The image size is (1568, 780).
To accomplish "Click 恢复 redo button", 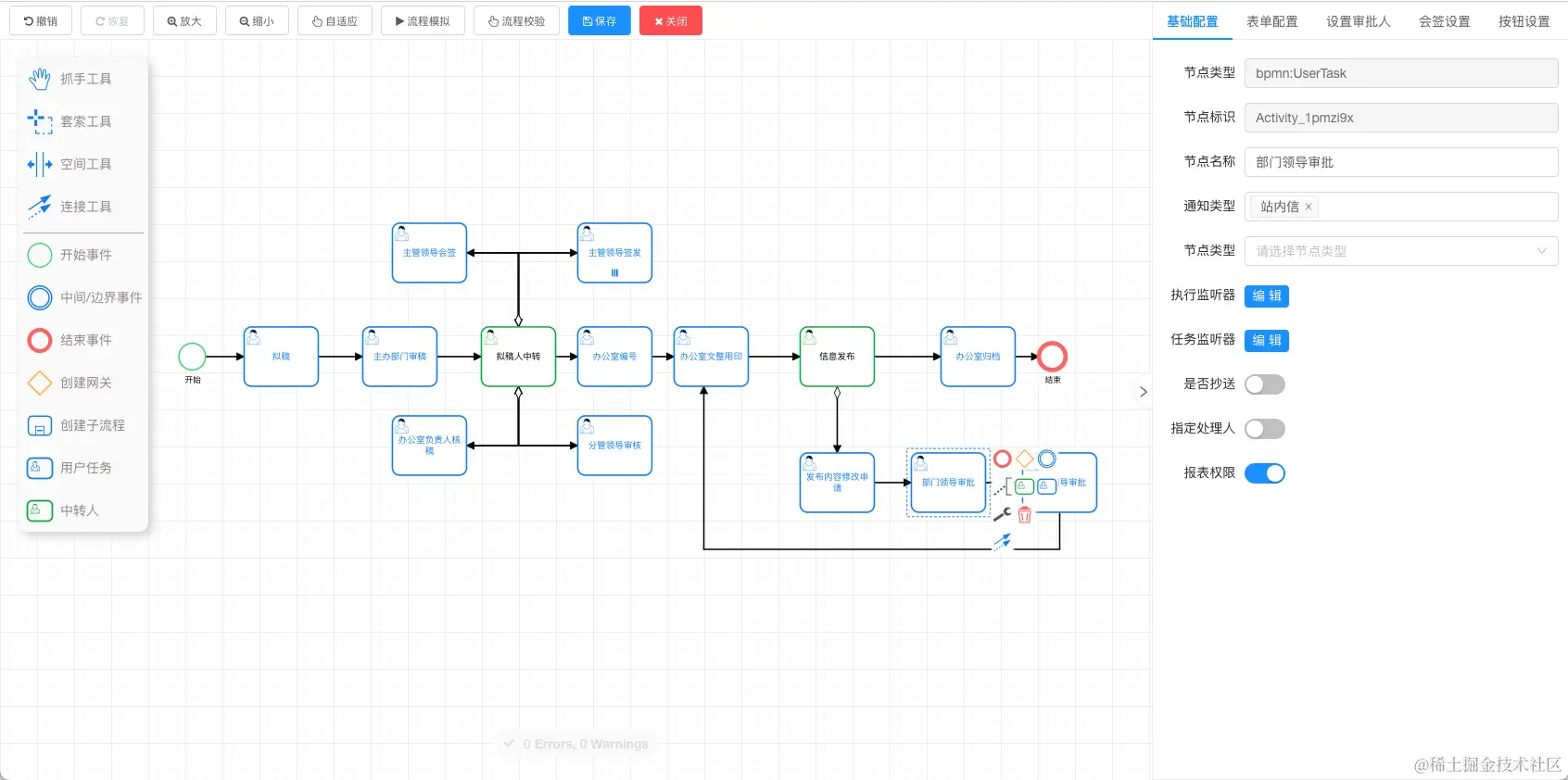I will [112, 20].
